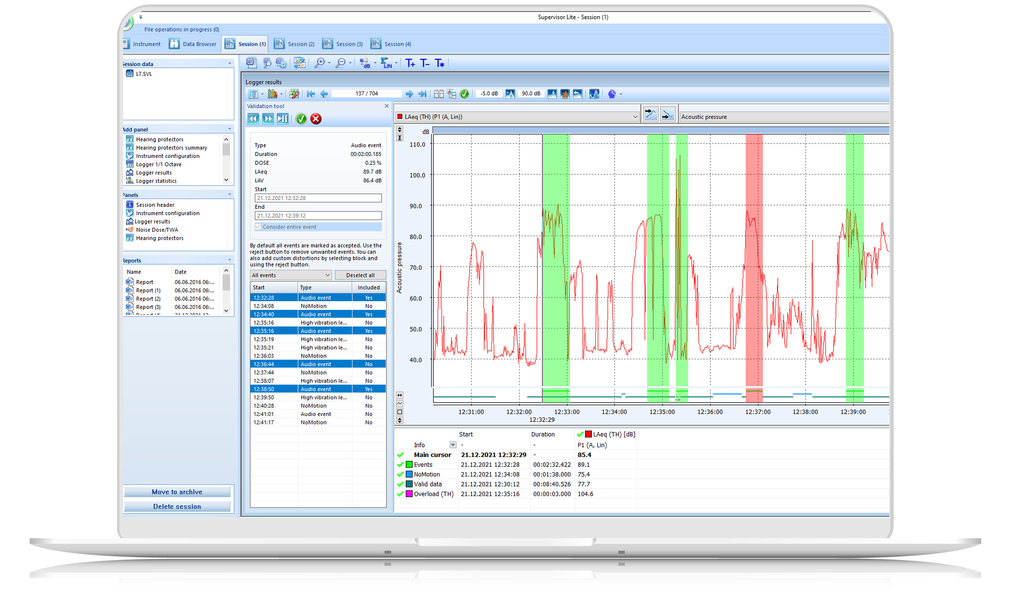Go to the first logger record
This screenshot has height=596, width=1024.
(x=311, y=94)
